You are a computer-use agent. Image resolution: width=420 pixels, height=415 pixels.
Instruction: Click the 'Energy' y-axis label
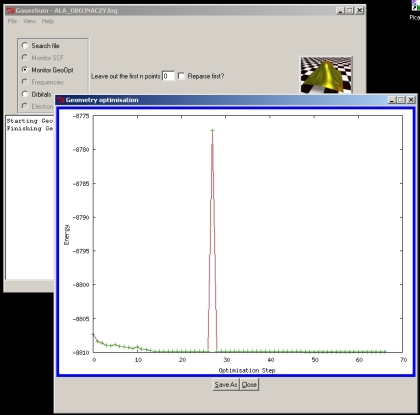coord(67,235)
